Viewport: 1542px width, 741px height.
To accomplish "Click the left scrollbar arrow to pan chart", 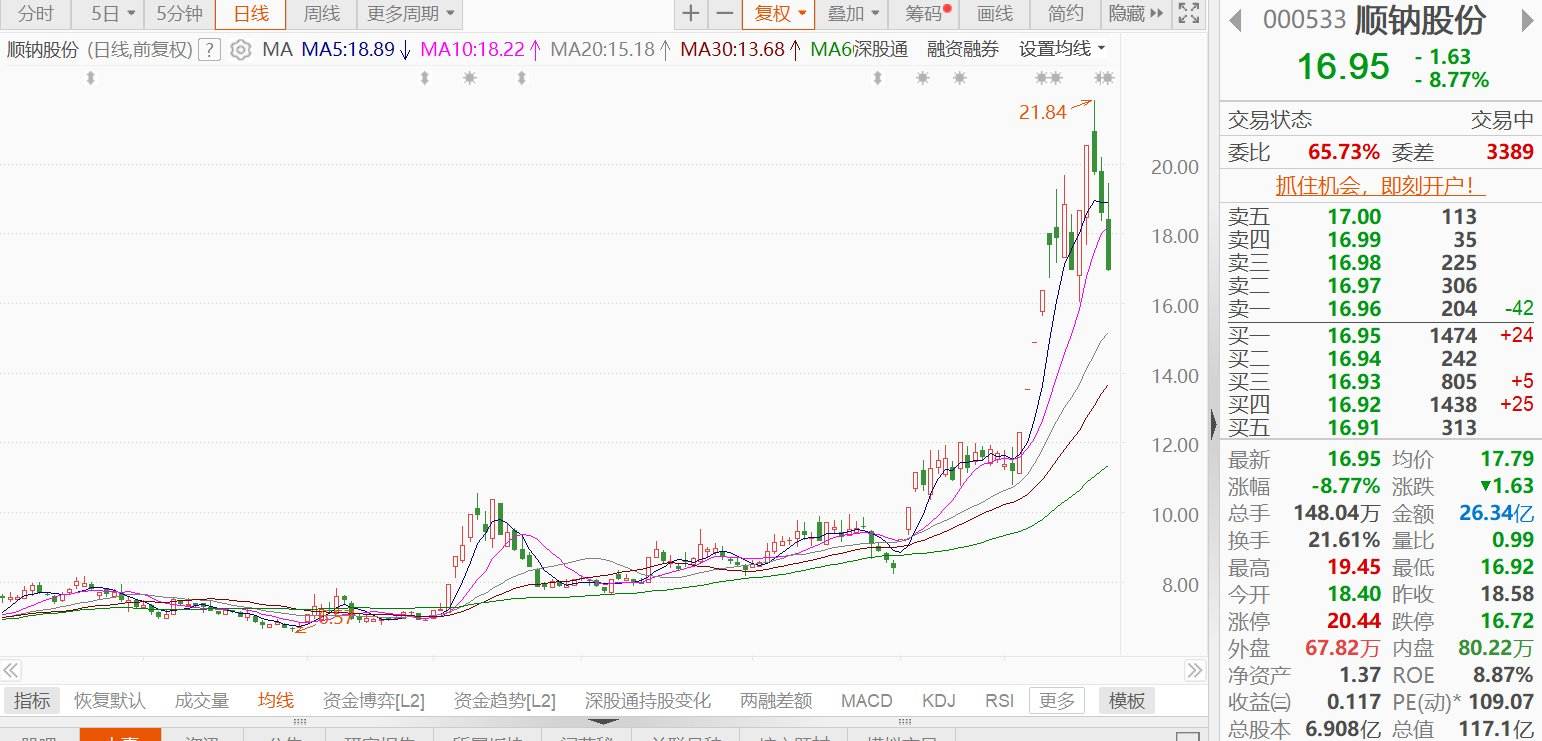I will pos(10,671).
